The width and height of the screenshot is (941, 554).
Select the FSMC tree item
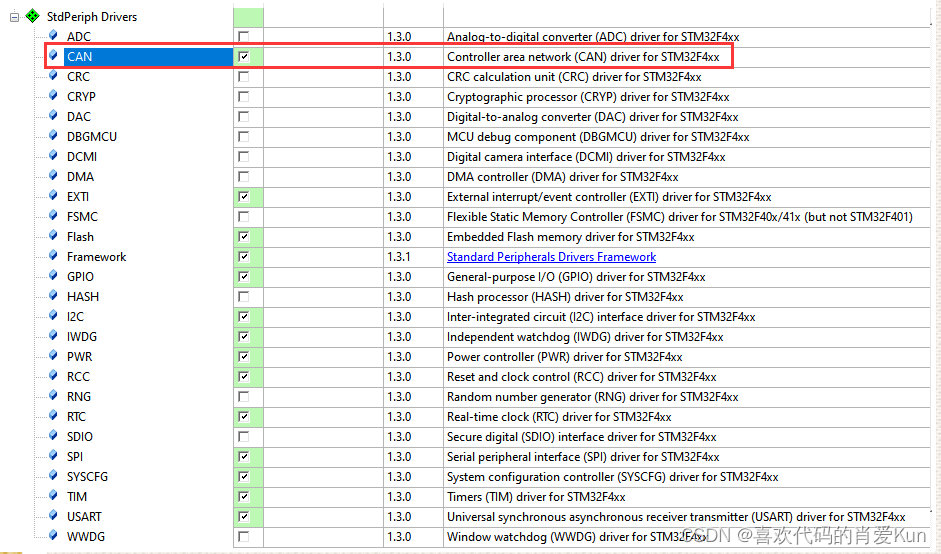82,217
